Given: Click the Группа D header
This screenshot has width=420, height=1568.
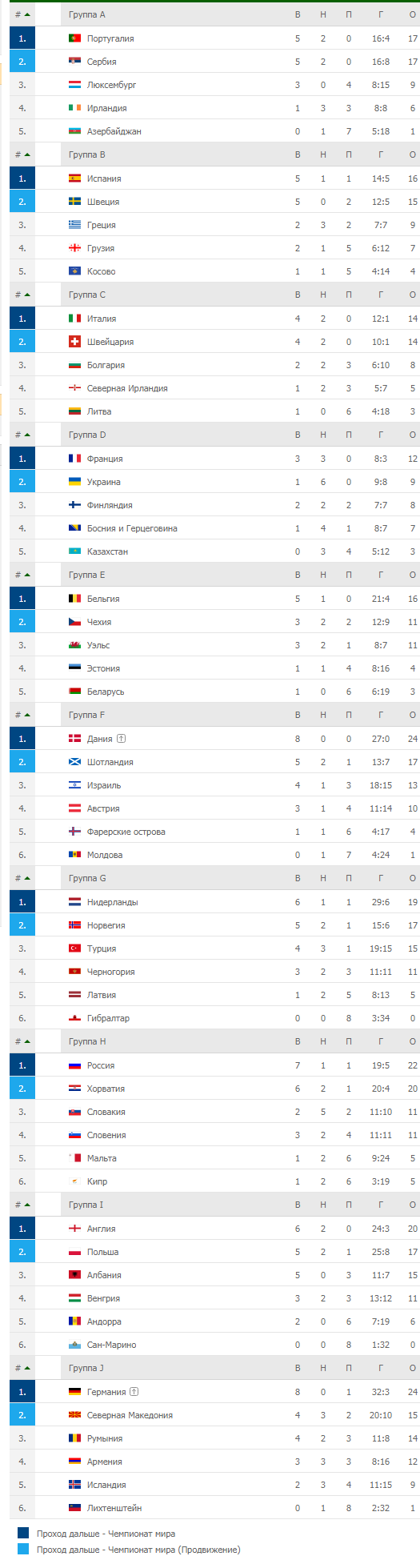Looking at the screenshot, I should click(x=87, y=435).
